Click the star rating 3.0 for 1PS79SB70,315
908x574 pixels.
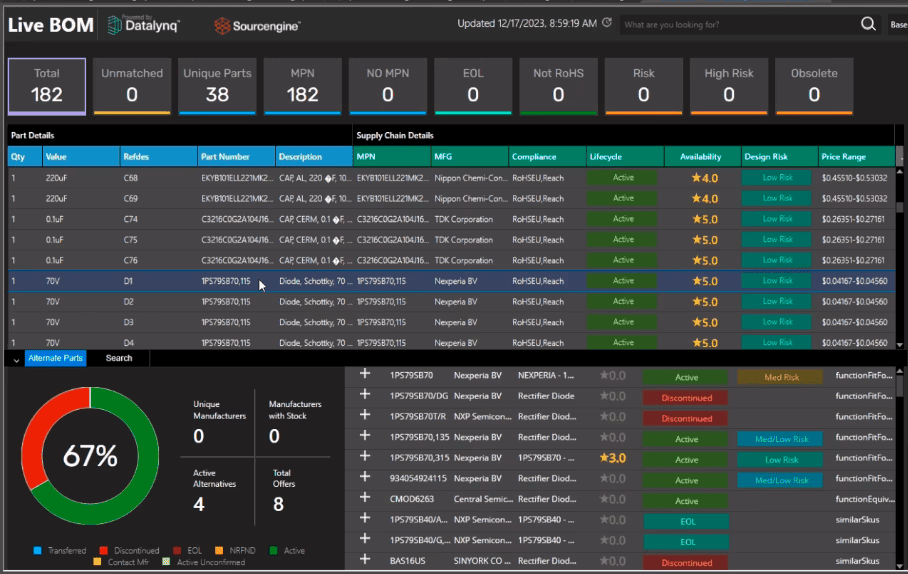point(613,458)
